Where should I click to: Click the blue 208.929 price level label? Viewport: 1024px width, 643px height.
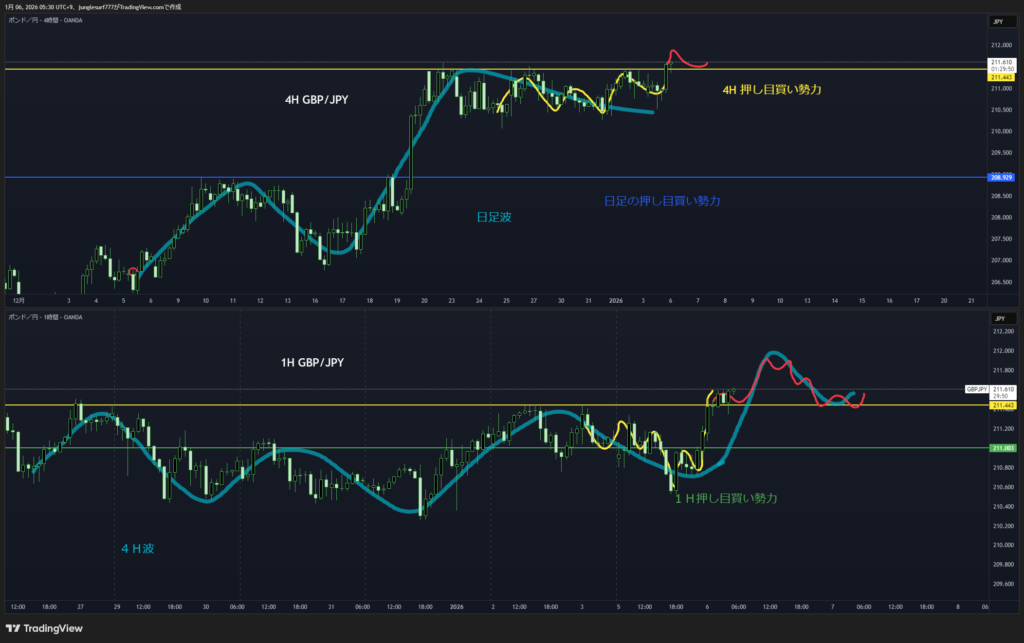coord(1001,178)
